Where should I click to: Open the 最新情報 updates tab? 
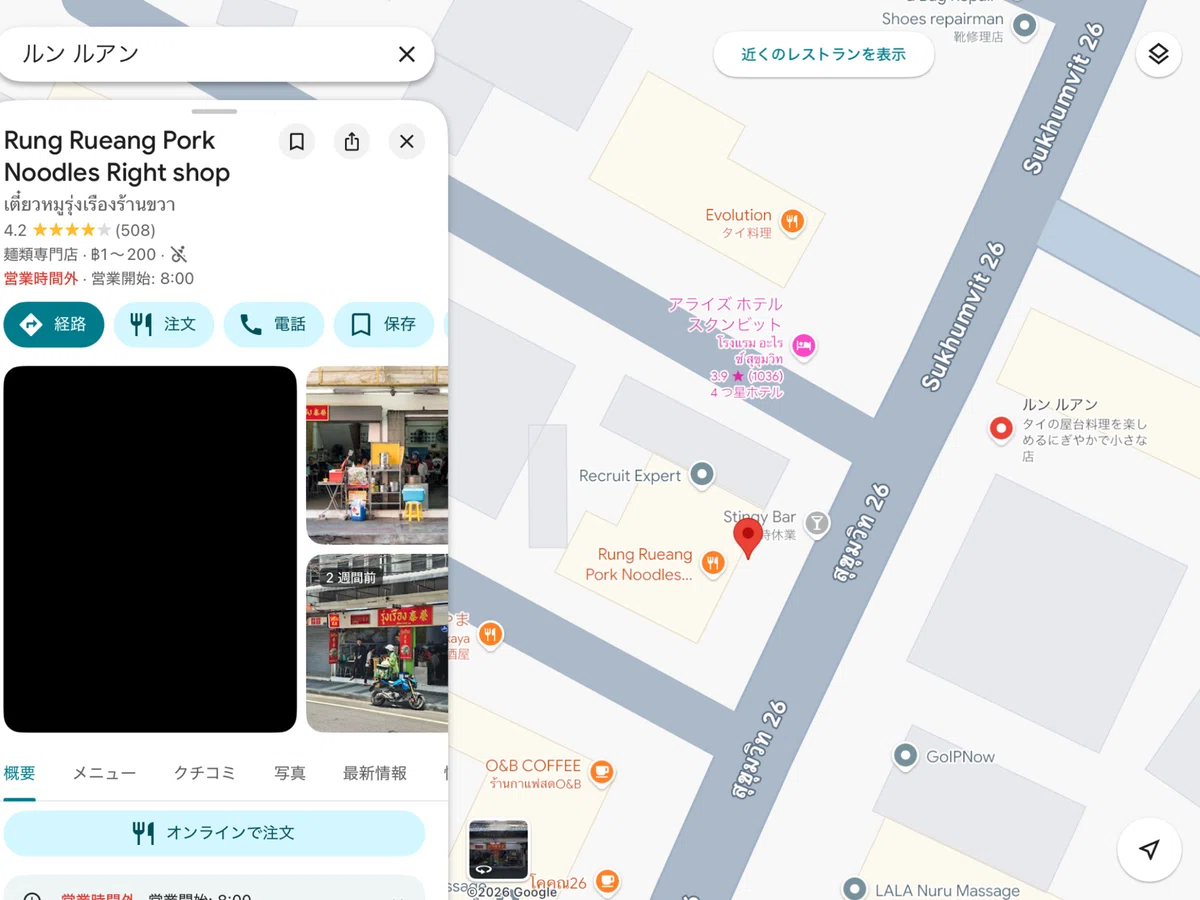click(x=375, y=773)
